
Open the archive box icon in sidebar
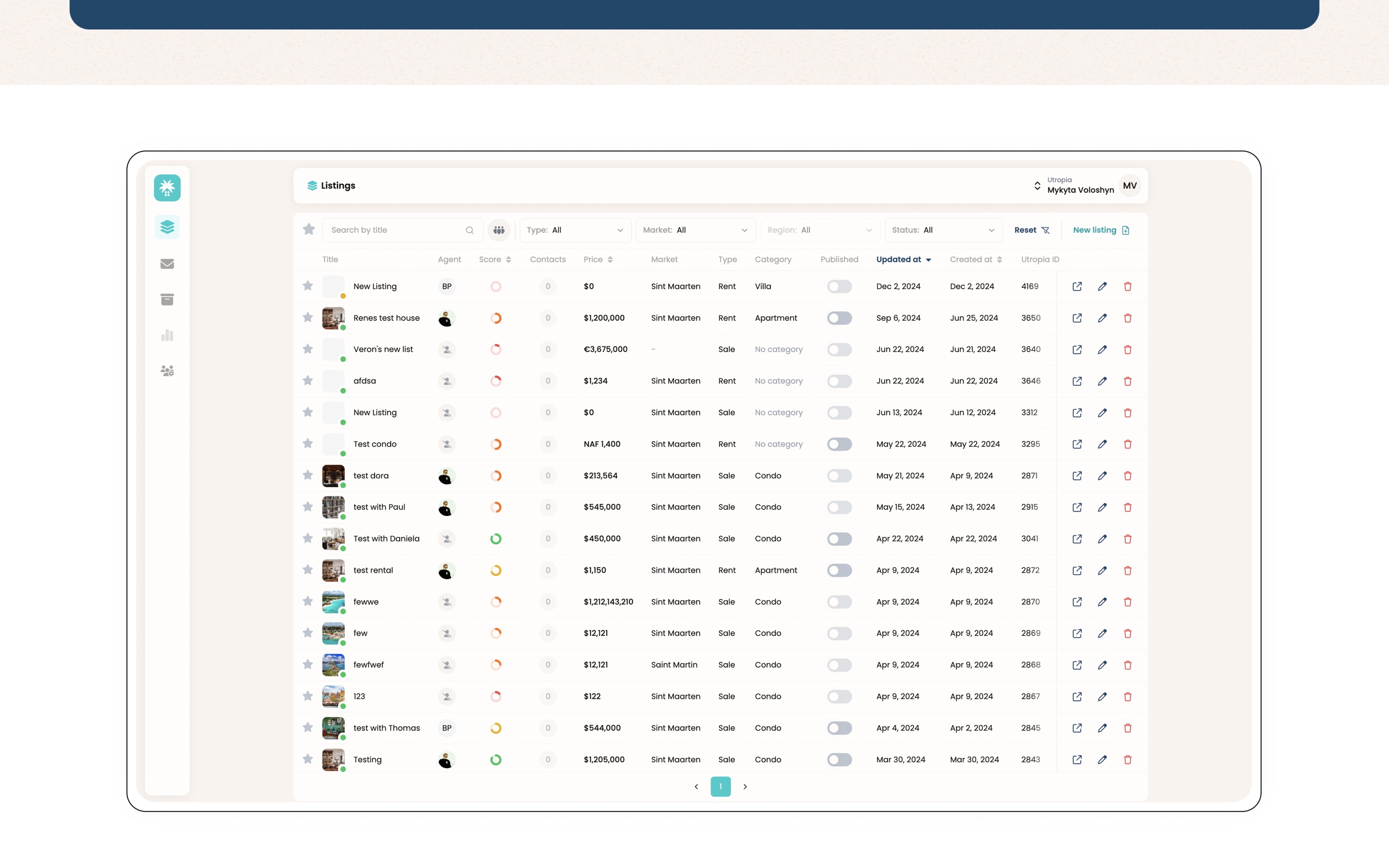(167, 299)
